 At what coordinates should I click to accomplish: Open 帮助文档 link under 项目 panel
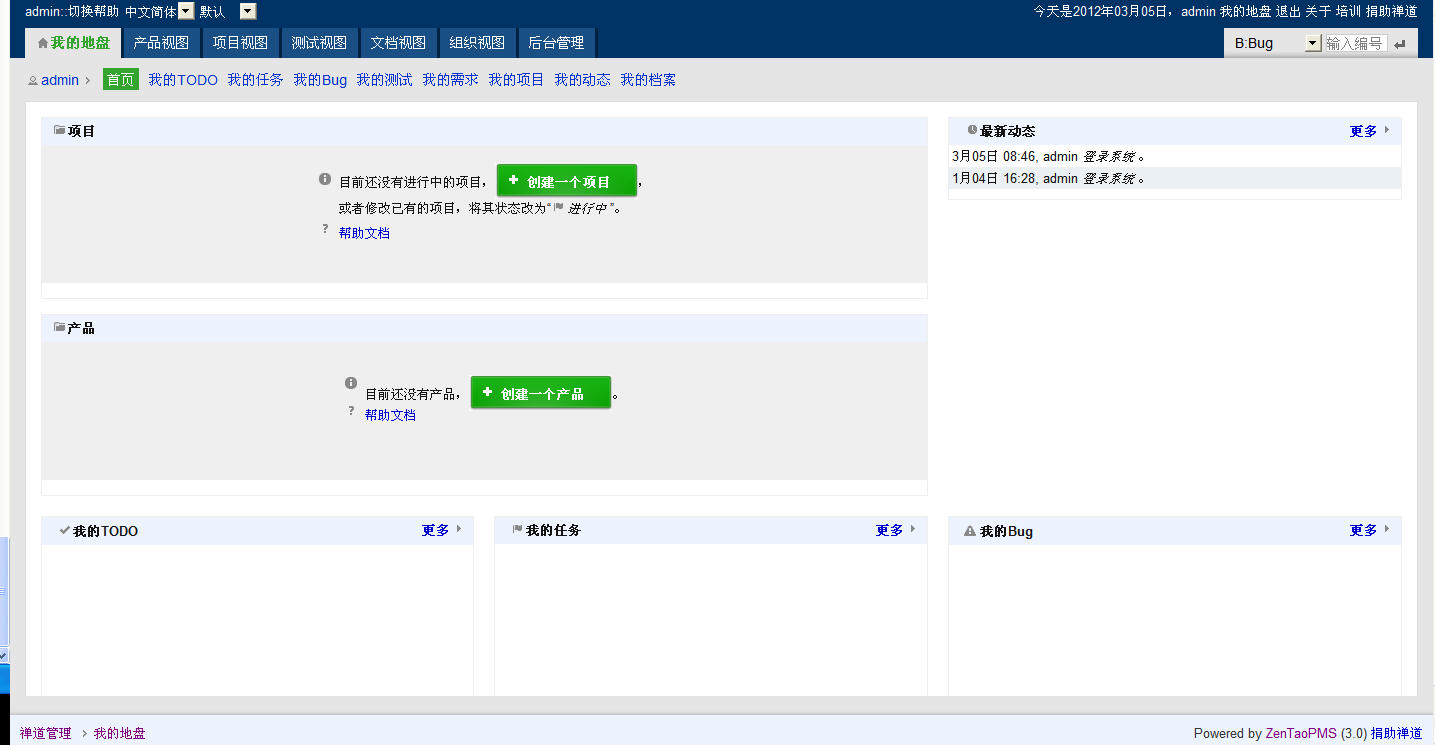click(x=364, y=233)
